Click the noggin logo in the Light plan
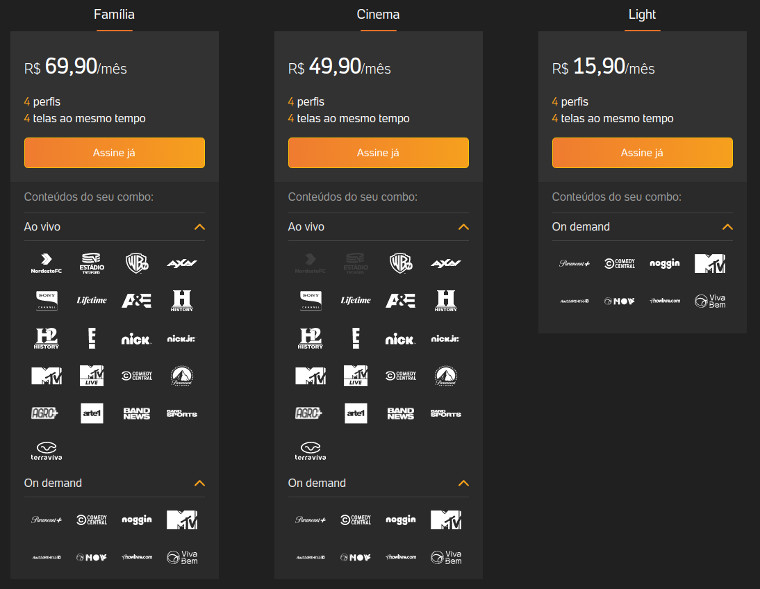The image size is (760, 589). tap(665, 264)
